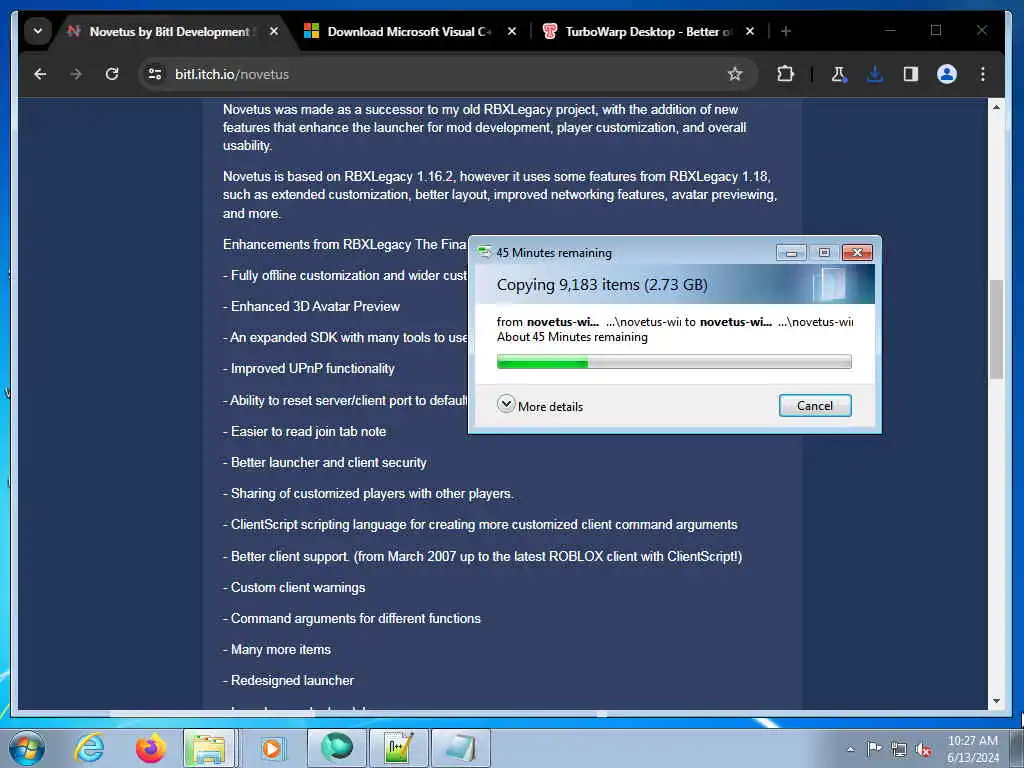Close the Microsoft Visual C++ tab
This screenshot has height=768, width=1024.
coord(512,31)
